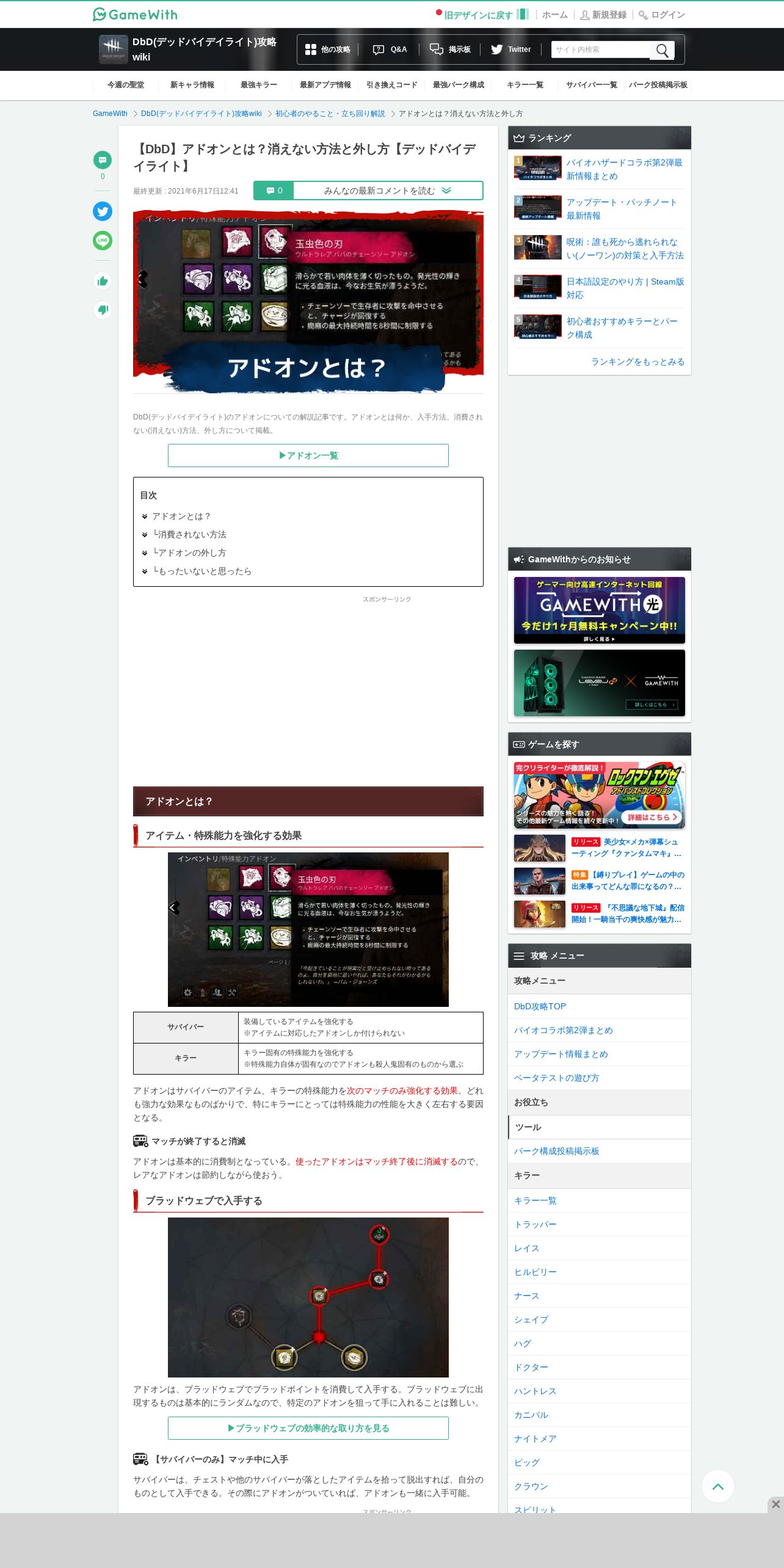Open 最強パーク構成 nav item
784x1568 pixels.
459,85
